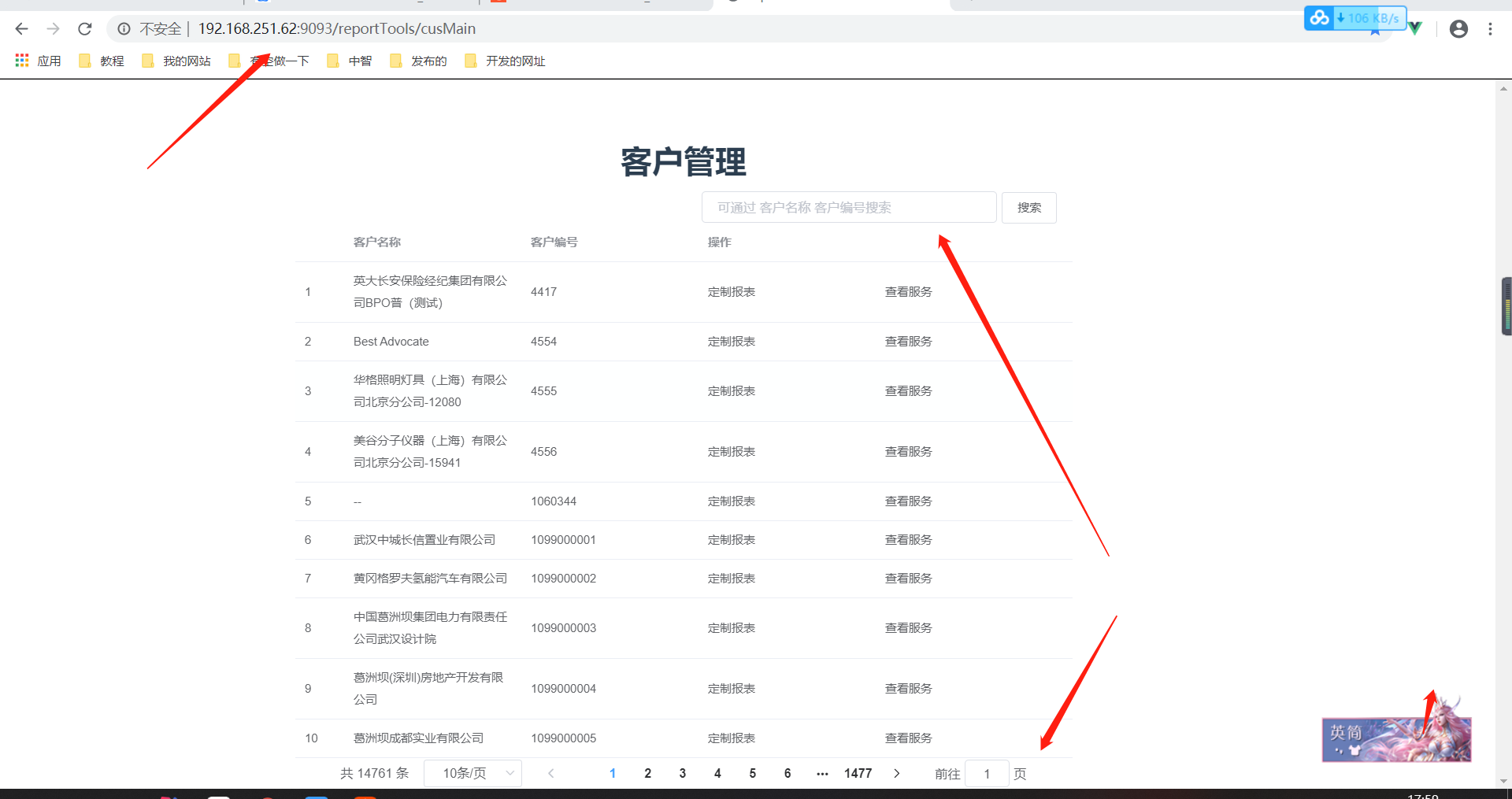1512x799 pixels.
Task: Click 查看服务 for customer 1099000003
Action: point(909,628)
